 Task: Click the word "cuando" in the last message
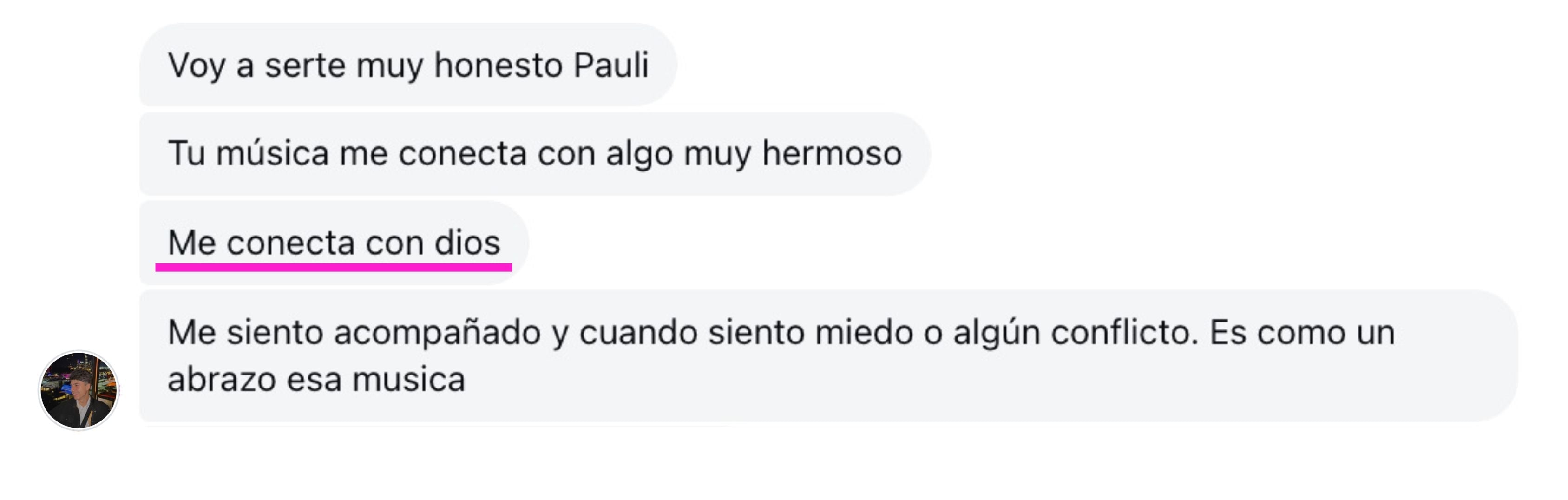tap(638, 333)
